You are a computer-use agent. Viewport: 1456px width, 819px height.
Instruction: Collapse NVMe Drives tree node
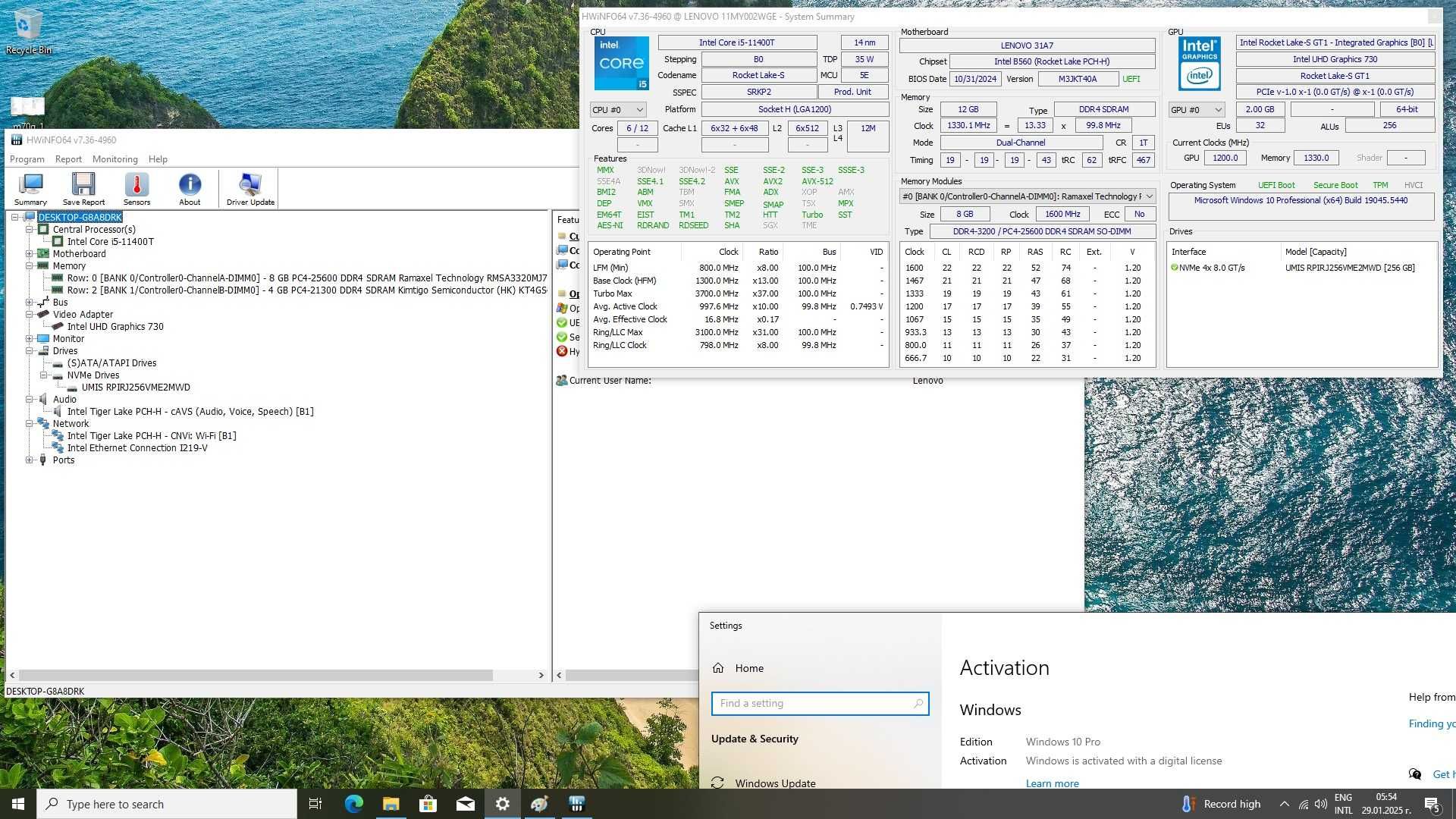[x=43, y=375]
